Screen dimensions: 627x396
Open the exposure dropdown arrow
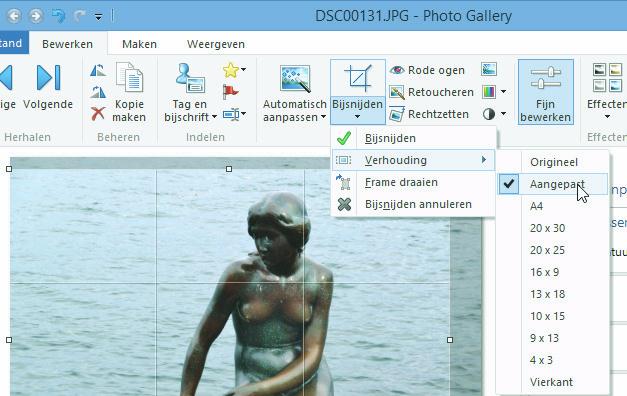[x=503, y=114]
